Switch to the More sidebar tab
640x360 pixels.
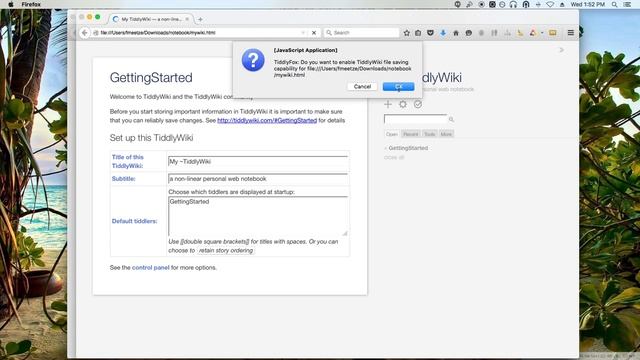[446, 134]
